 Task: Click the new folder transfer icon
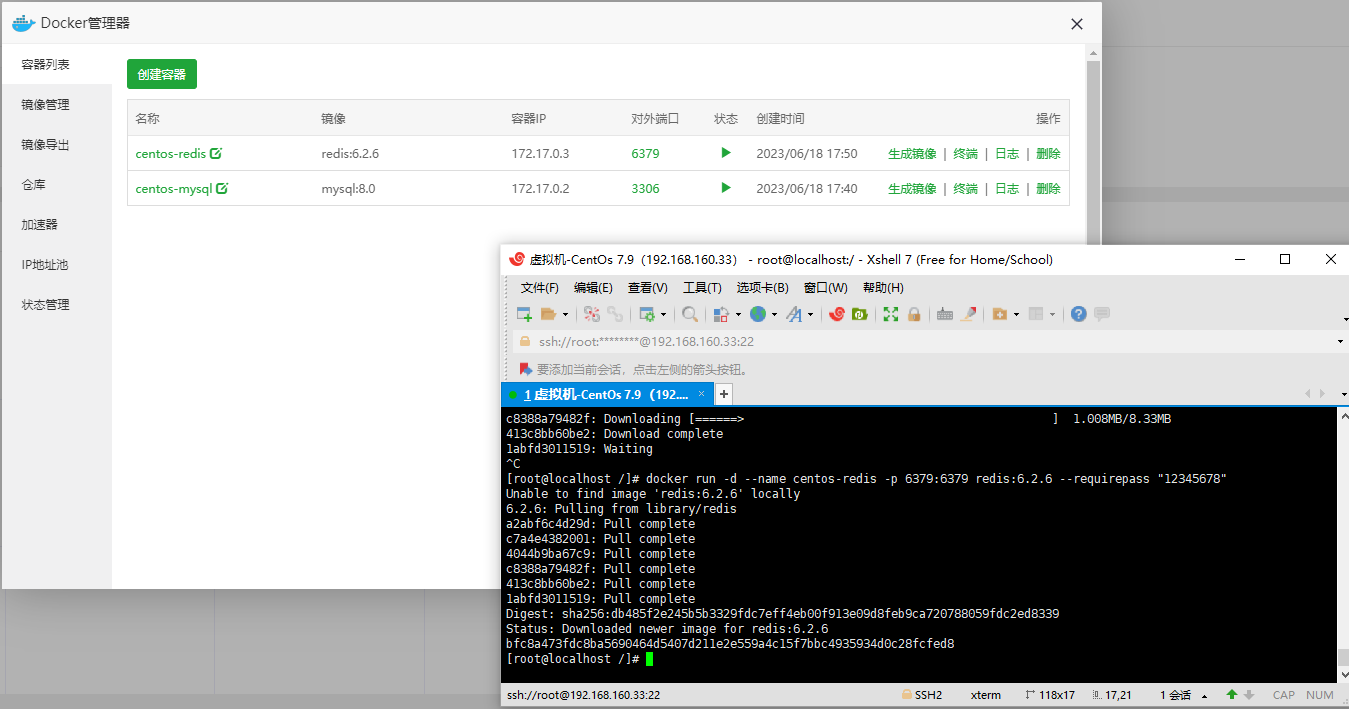(1000, 314)
